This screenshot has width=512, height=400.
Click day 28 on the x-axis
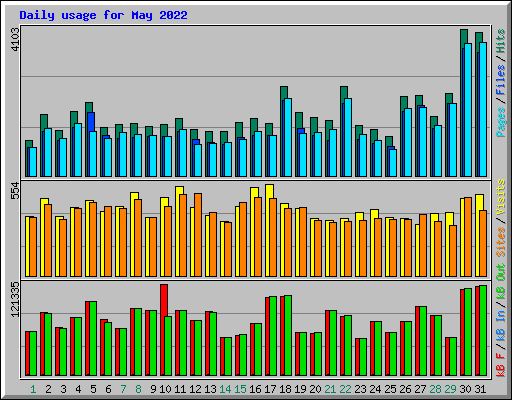(x=435, y=389)
